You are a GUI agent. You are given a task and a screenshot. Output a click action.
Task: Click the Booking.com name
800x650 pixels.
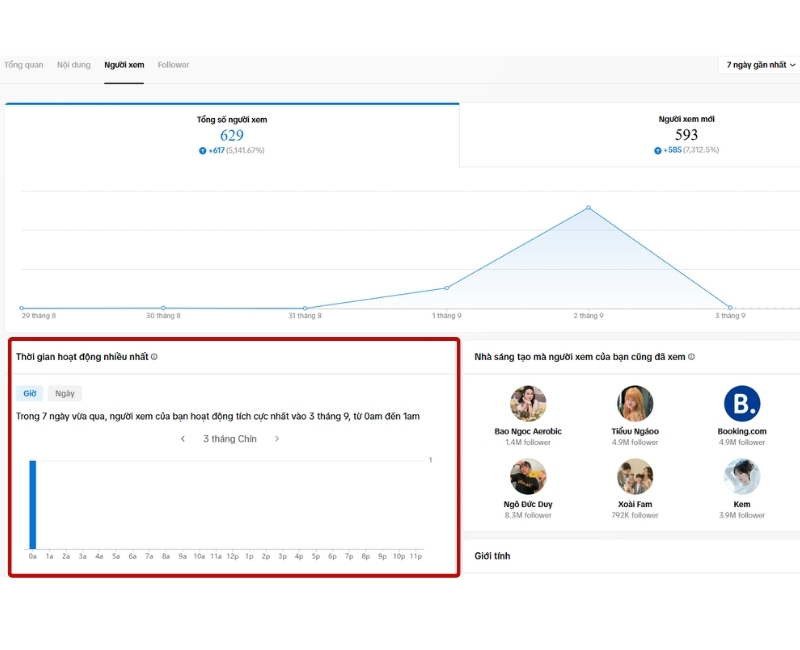click(x=742, y=431)
